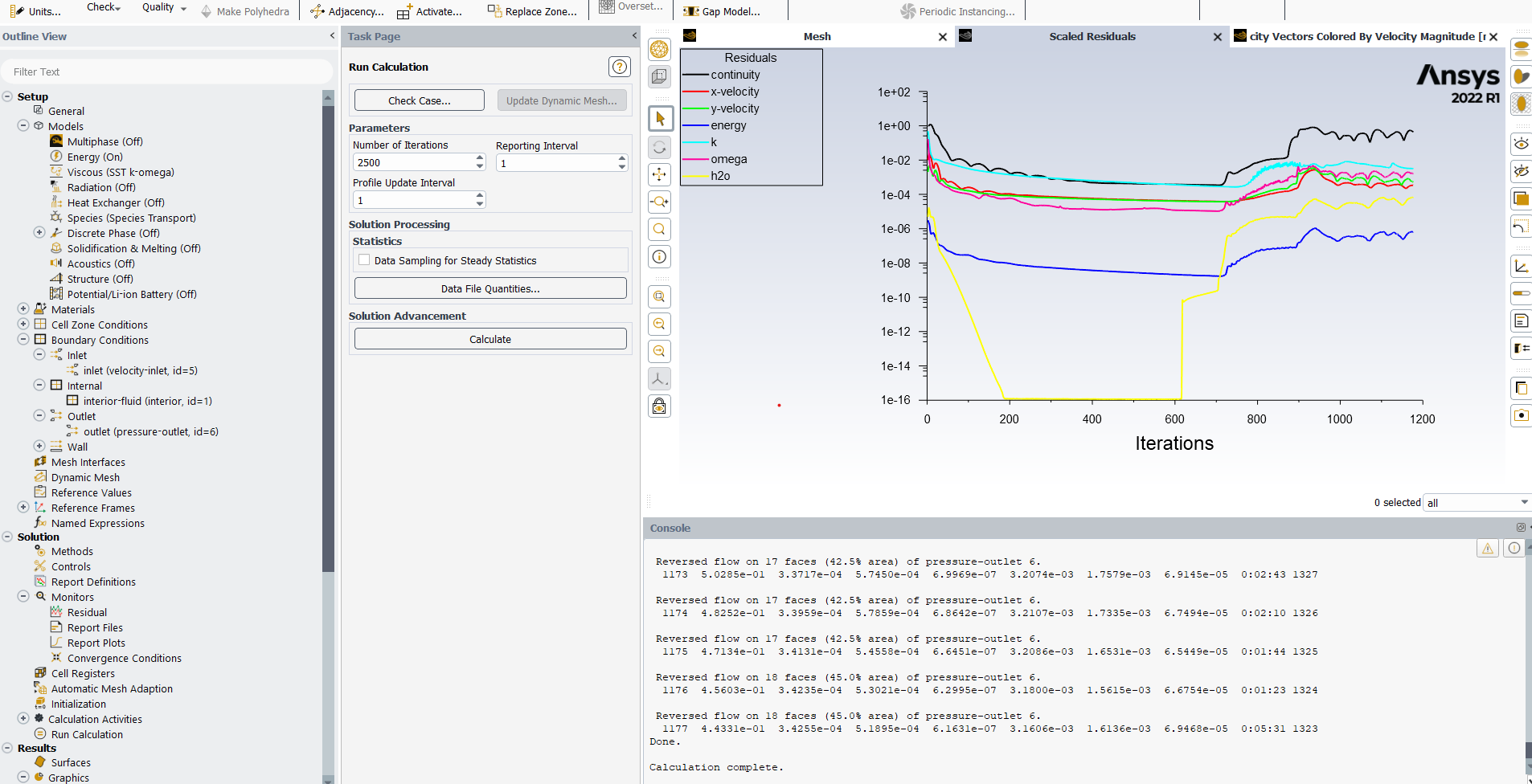Click the axes orientation icon
The width and height of the screenshot is (1532, 784).
tap(660, 379)
